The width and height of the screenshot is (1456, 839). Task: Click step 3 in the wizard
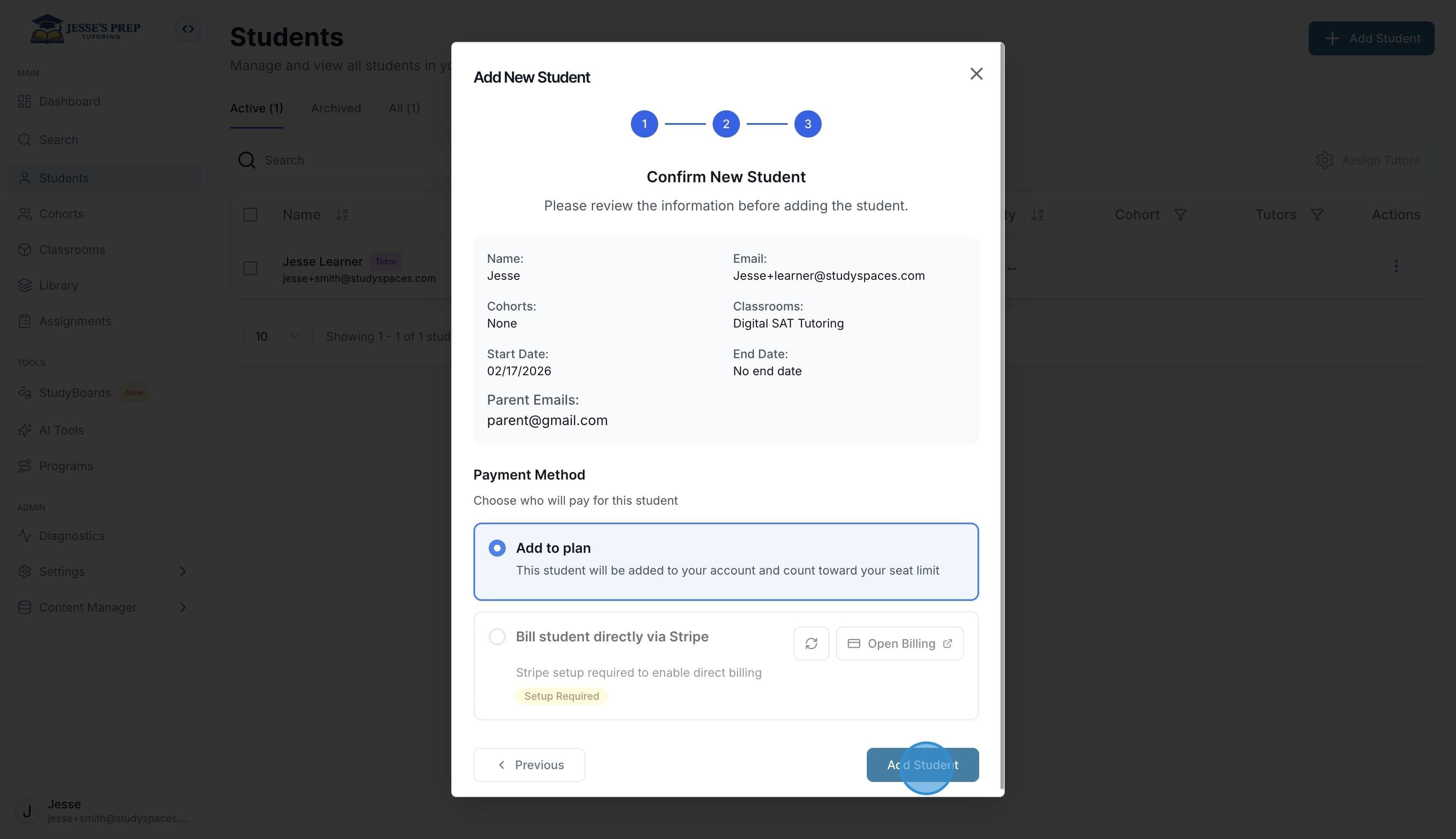[x=808, y=124]
